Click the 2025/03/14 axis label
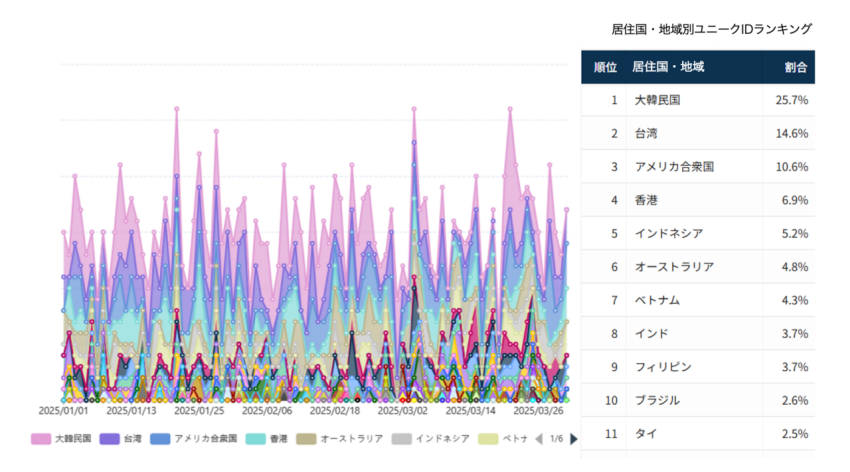The height and width of the screenshot is (472, 850). coord(471,411)
